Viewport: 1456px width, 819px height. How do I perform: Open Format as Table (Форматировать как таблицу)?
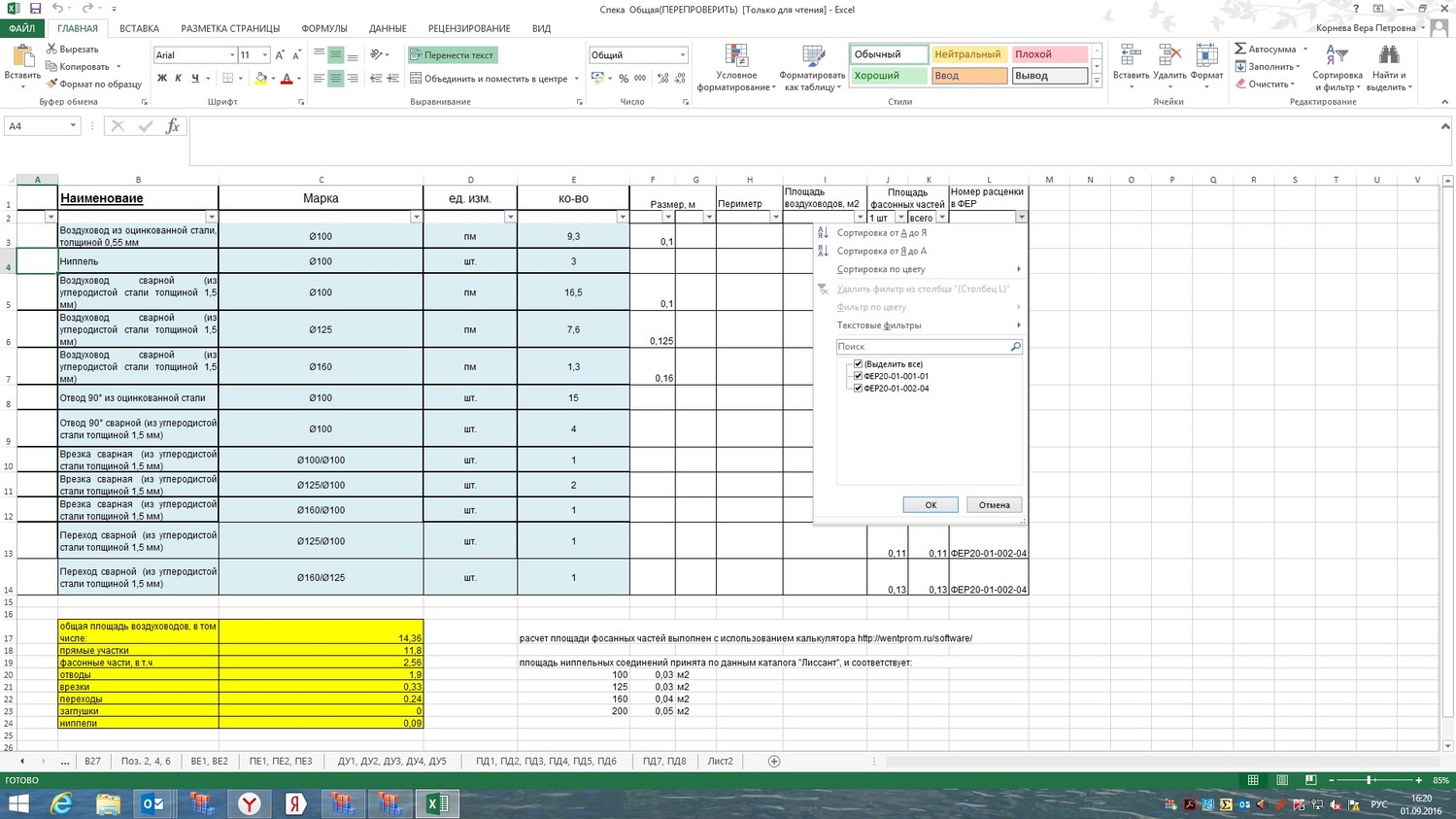812,67
